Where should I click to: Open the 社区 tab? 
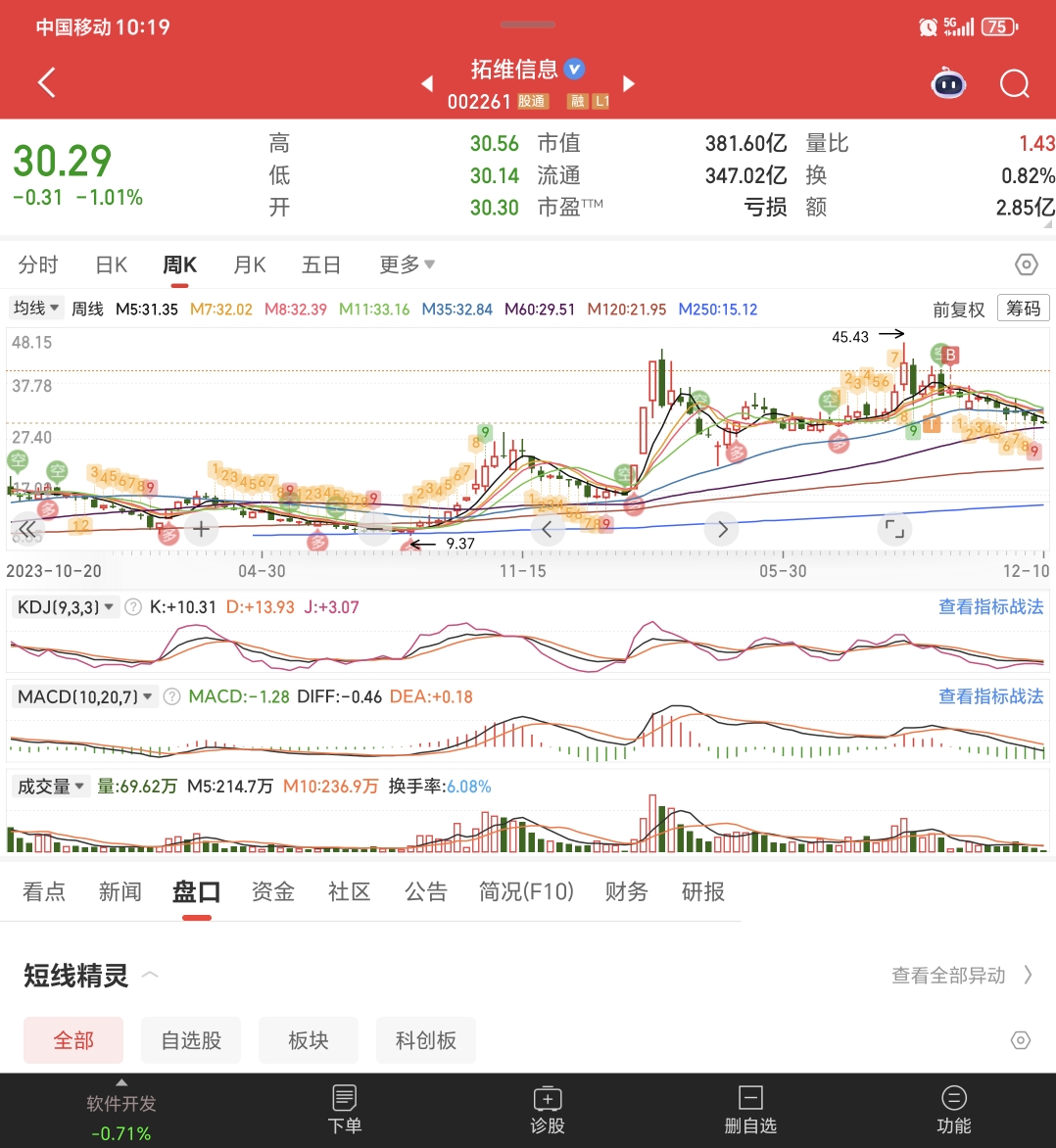point(350,891)
